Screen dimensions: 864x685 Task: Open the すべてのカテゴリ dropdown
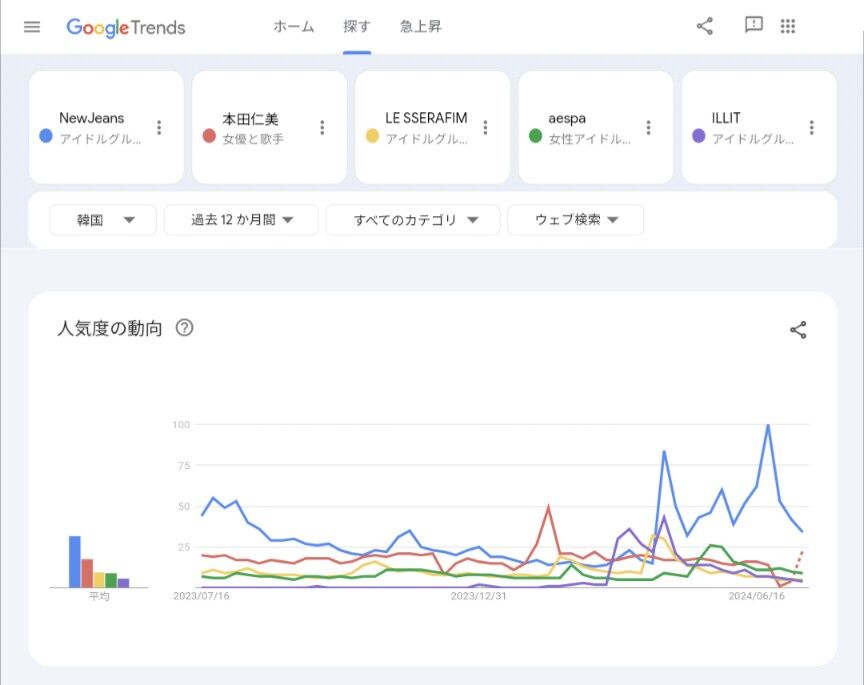pyautogui.click(x=413, y=220)
